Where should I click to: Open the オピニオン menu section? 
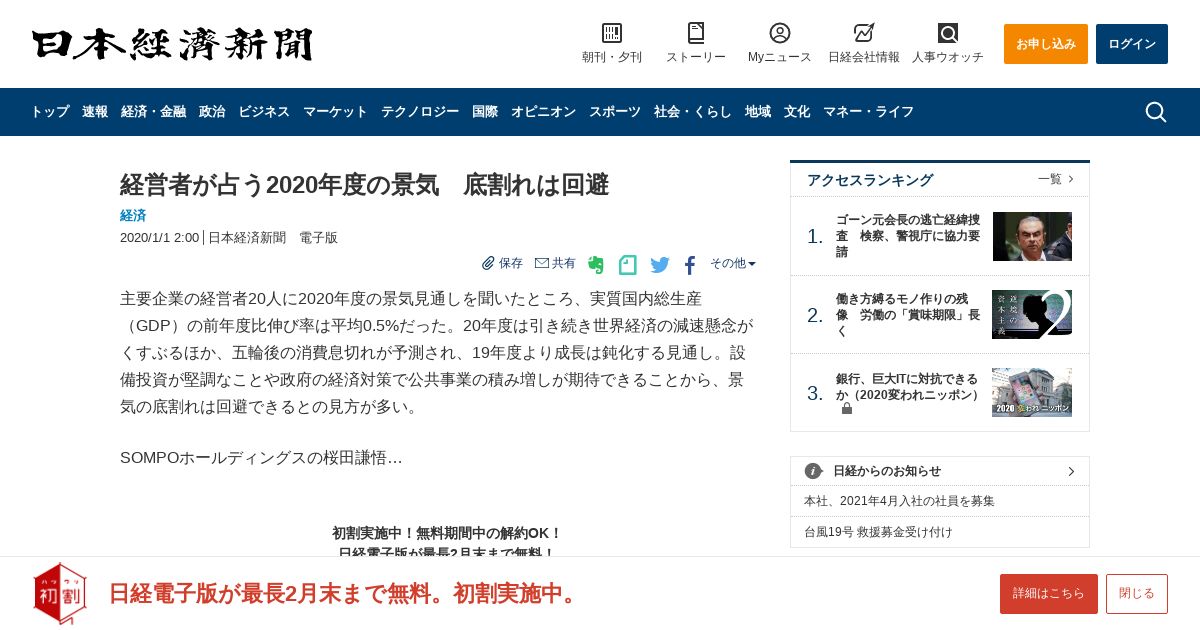[x=543, y=112]
